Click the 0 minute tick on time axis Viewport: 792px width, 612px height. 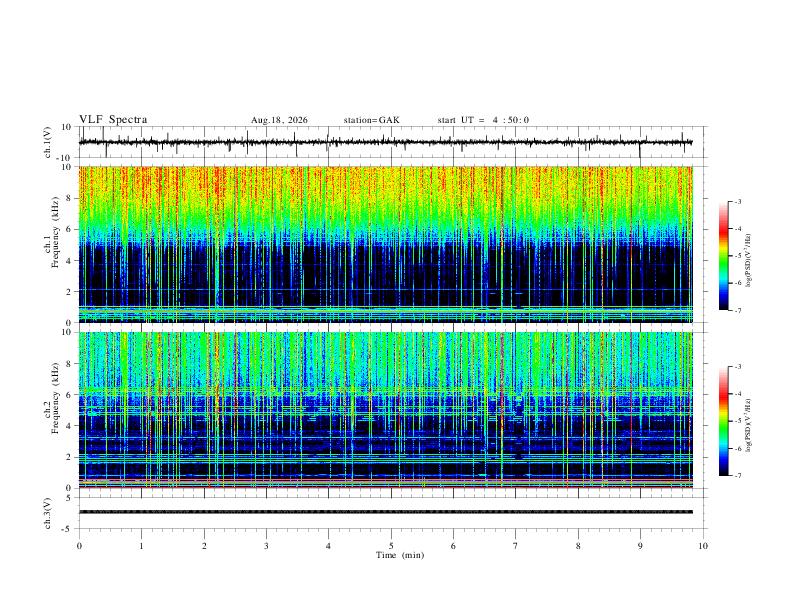click(79, 546)
